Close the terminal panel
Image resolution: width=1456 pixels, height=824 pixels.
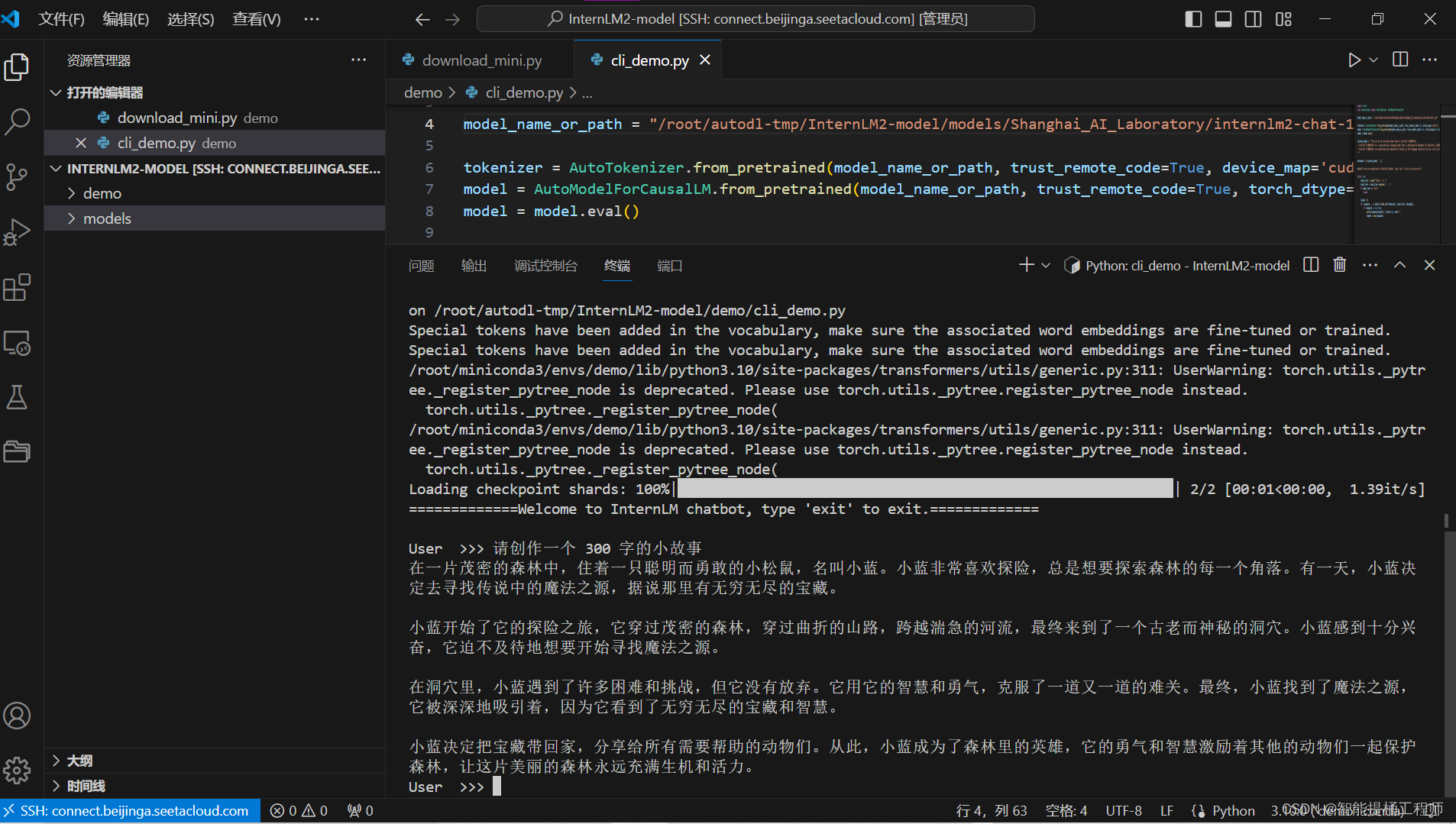pos(1429,265)
